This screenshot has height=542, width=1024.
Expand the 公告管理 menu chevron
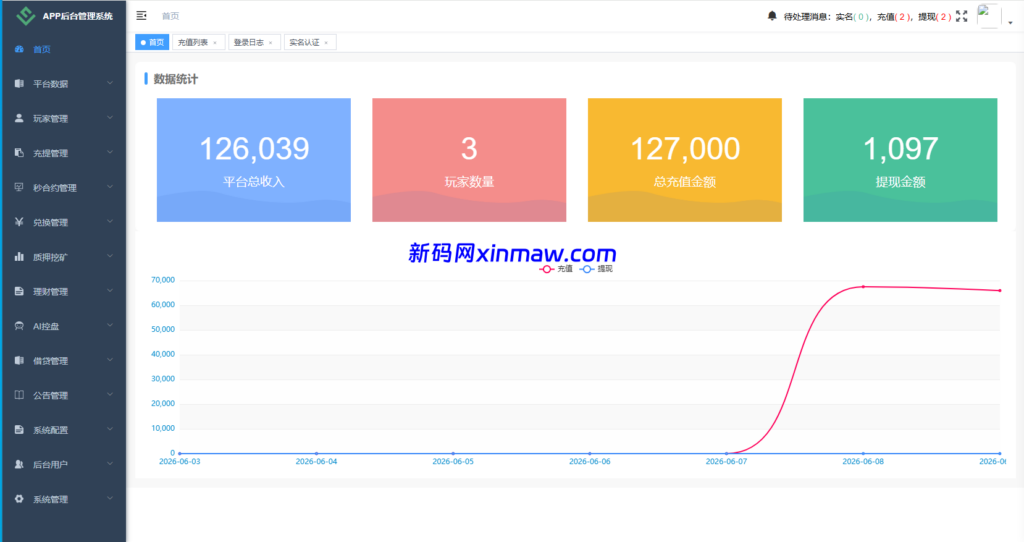tap(110, 394)
